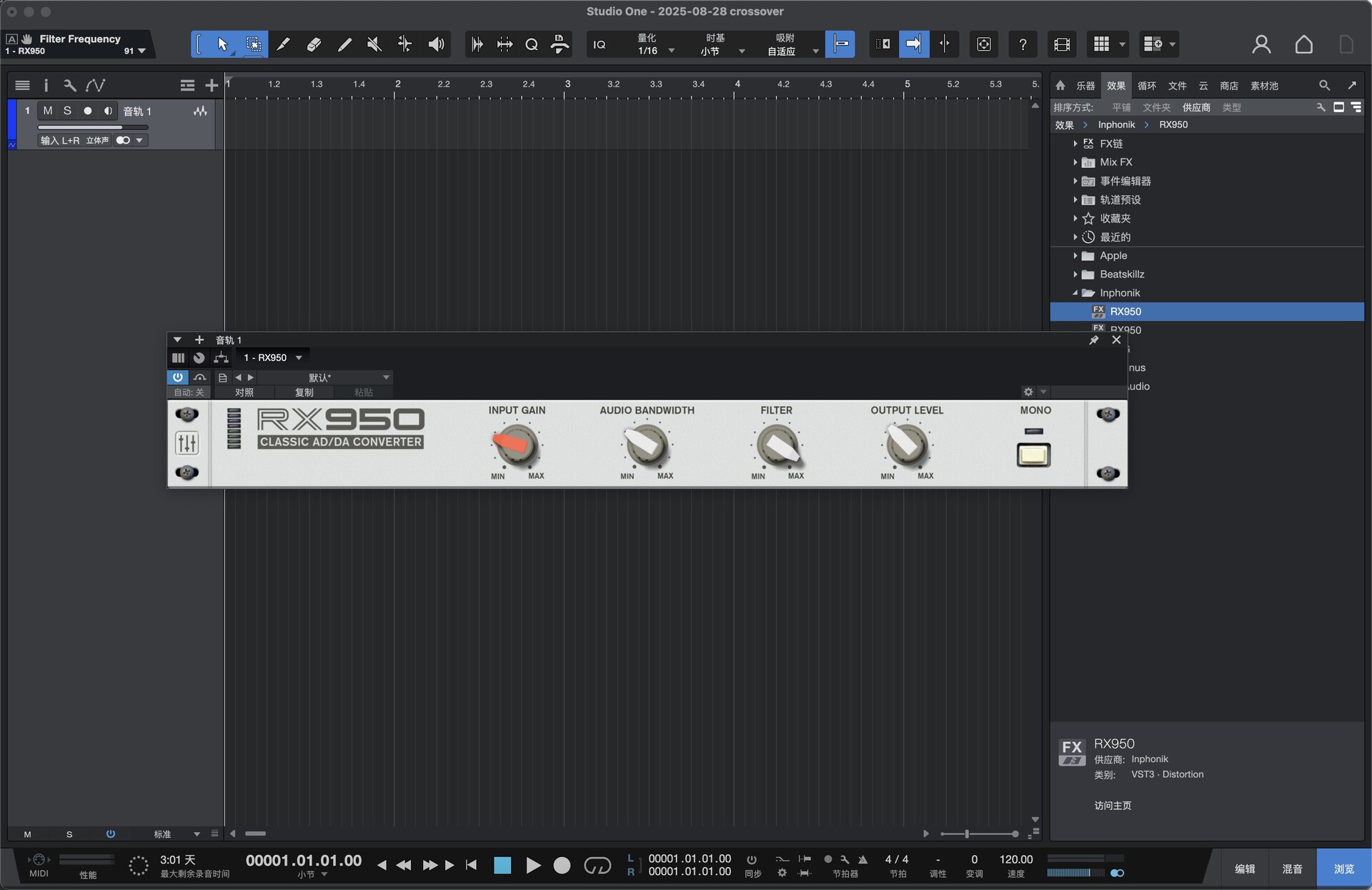Click the 对照 compare button

pos(244,392)
